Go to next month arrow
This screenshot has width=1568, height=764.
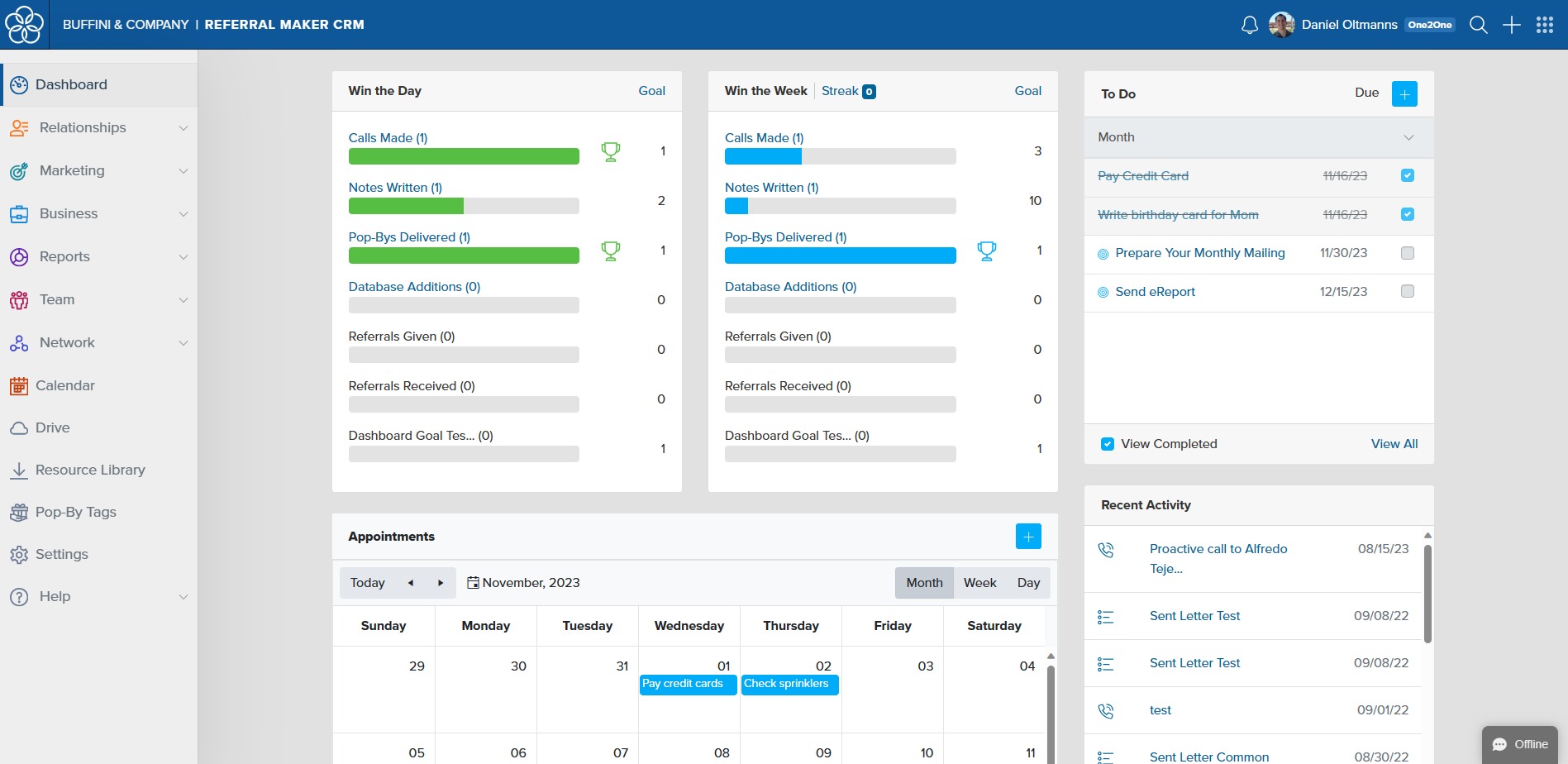(x=441, y=583)
